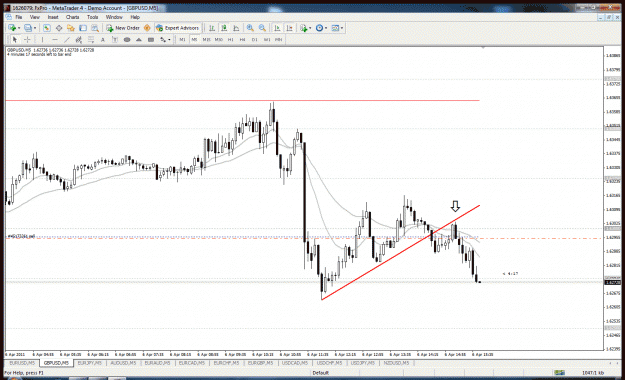Switch to H1 timeframe
Viewport: 625px width, 380px height.
pos(230,39)
